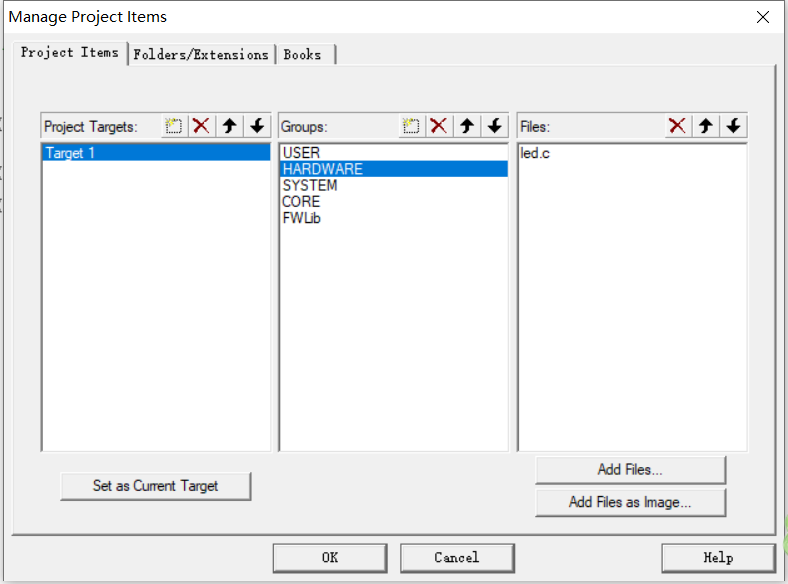Move selected group down
The width and height of the screenshot is (788, 584).
pos(495,126)
